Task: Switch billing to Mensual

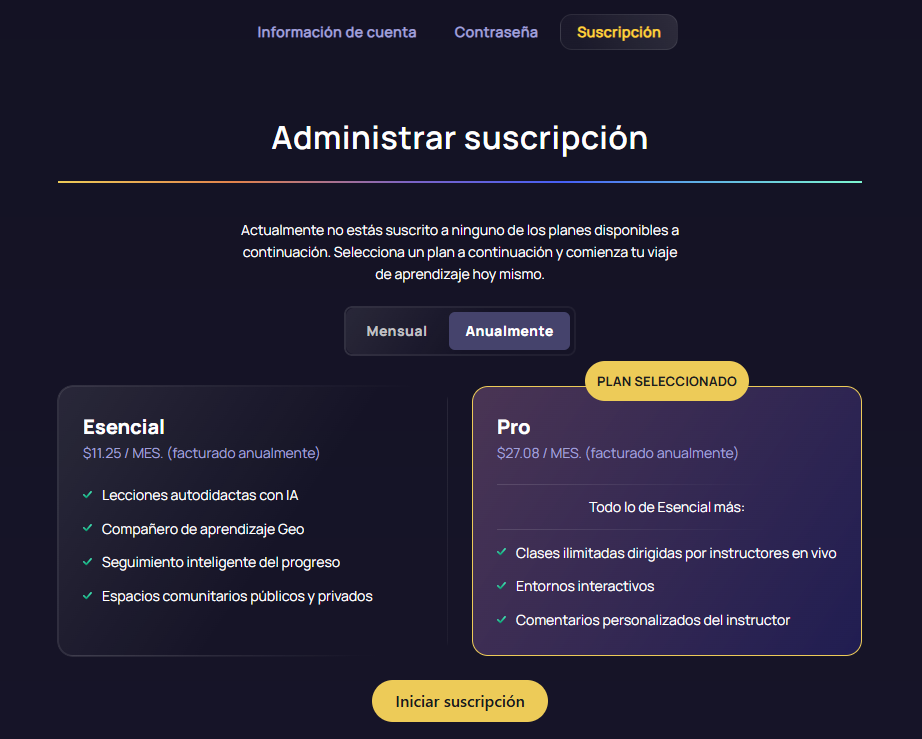Action: coord(396,331)
